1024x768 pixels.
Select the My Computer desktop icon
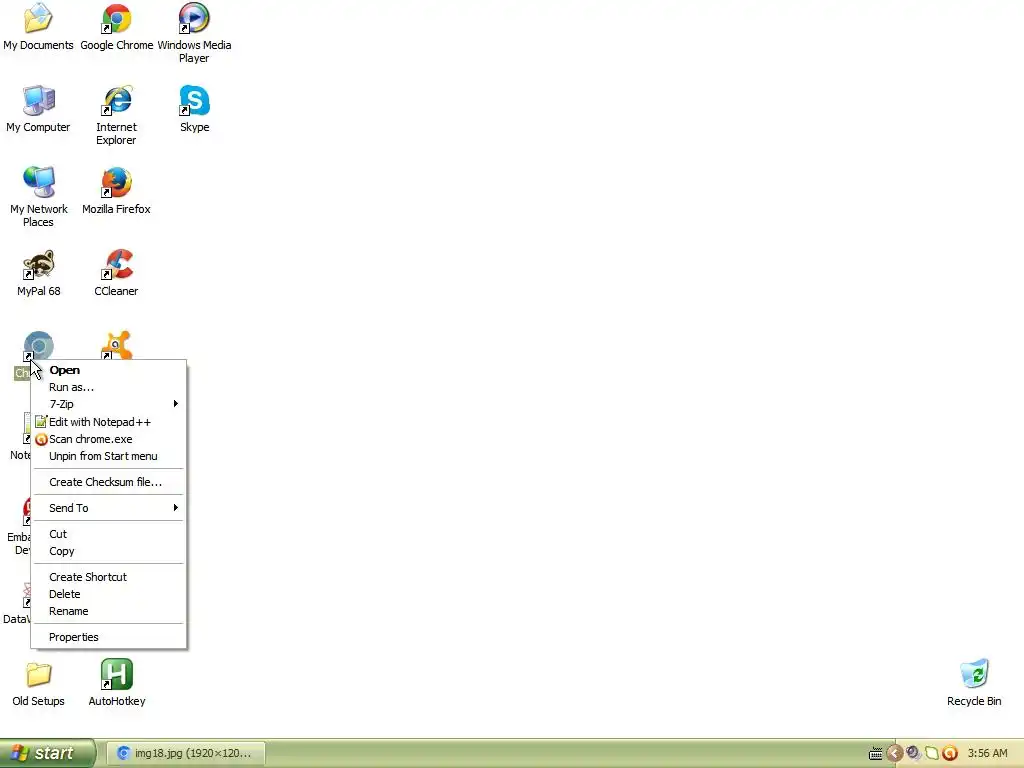pos(38,109)
